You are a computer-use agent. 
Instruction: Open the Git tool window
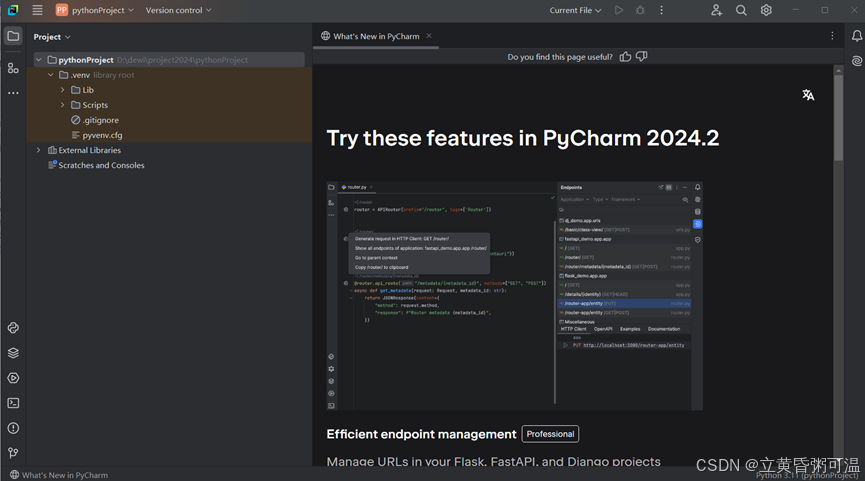click(x=13, y=453)
